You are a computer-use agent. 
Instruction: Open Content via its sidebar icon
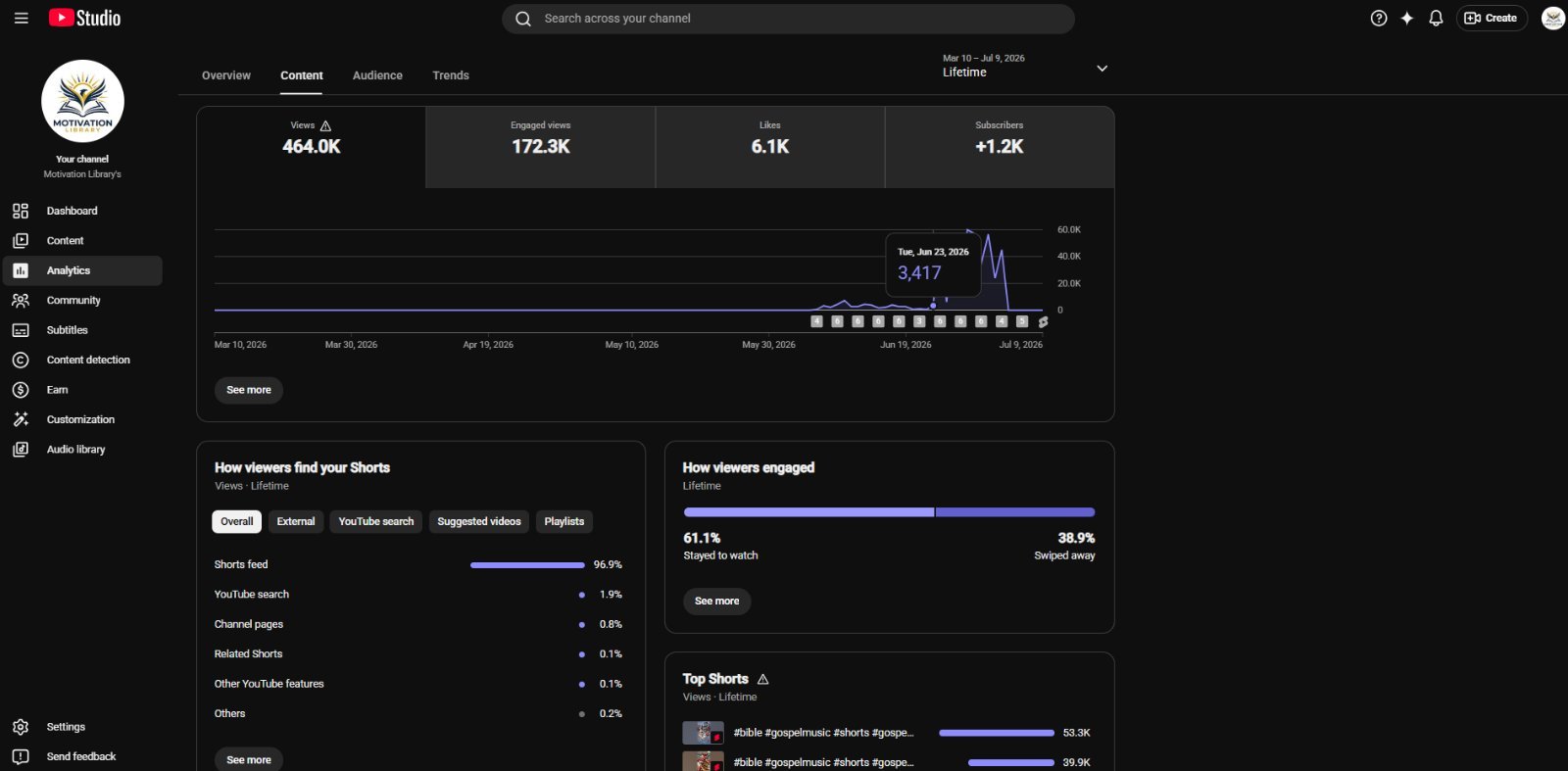[21, 241]
